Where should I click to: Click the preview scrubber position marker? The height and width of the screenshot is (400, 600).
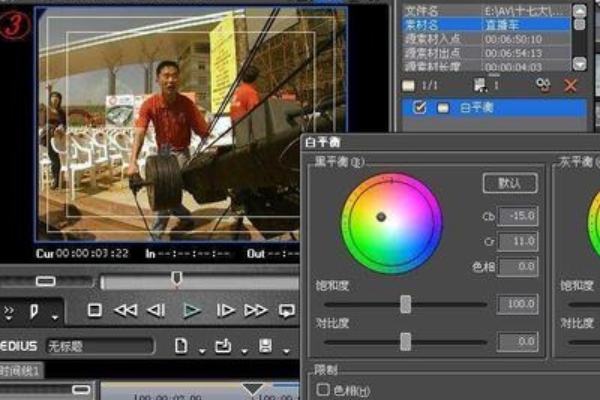(x=176, y=278)
